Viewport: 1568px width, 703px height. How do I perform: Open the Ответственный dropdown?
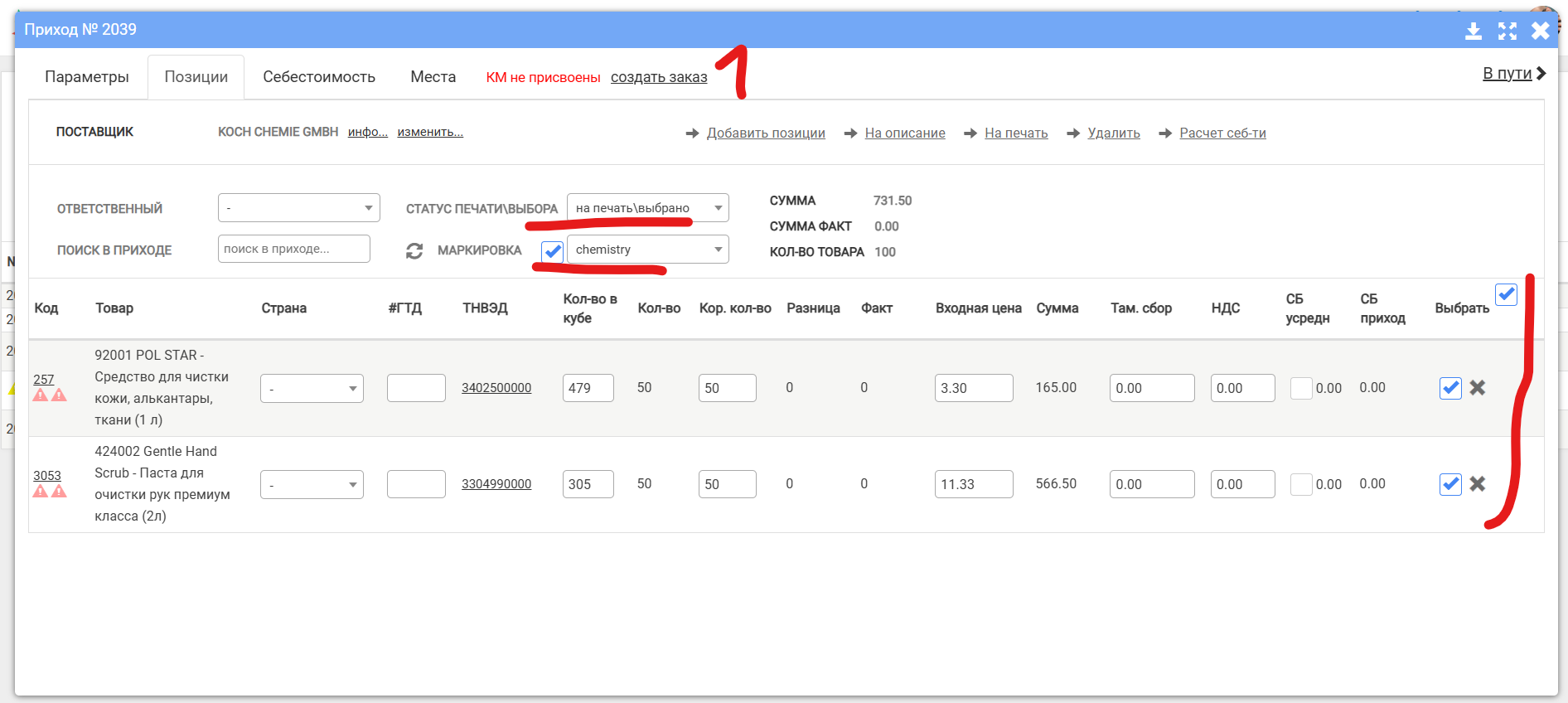298,208
